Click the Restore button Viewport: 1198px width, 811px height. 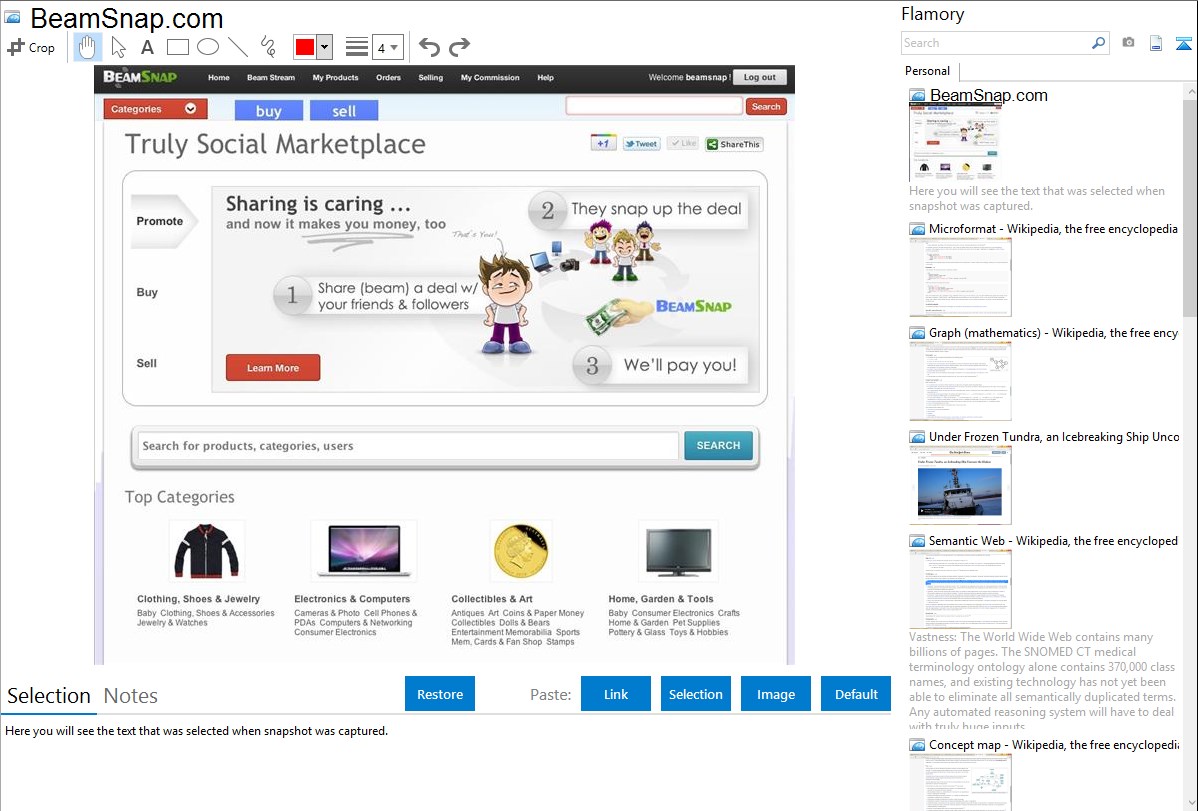[x=440, y=694]
